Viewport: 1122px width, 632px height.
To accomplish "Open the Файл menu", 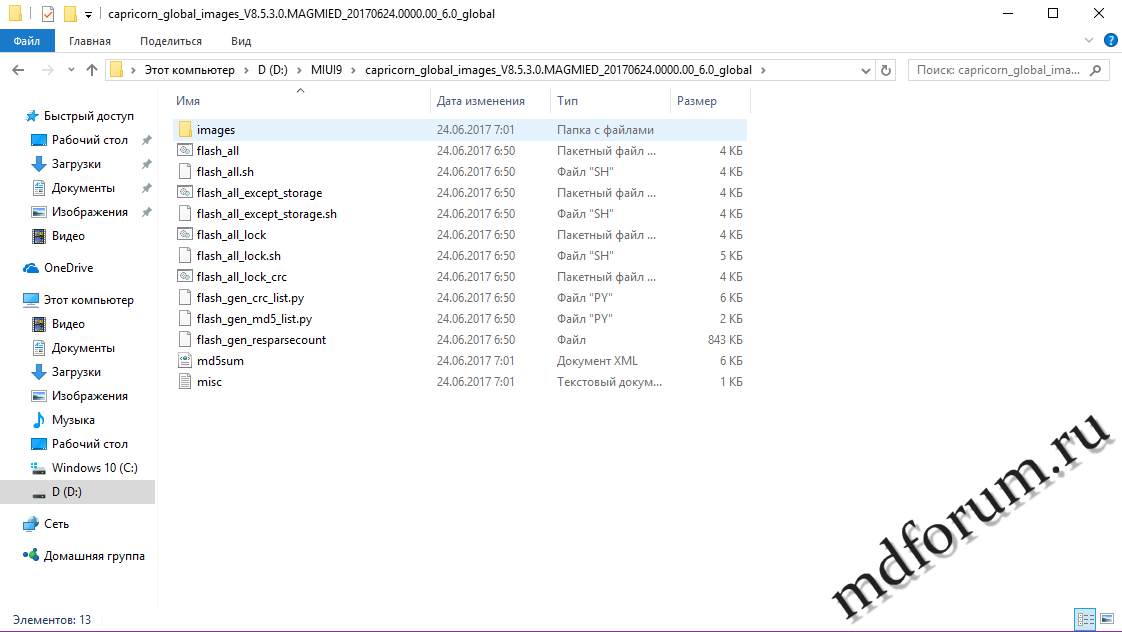I will pyautogui.click(x=27, y=41).
